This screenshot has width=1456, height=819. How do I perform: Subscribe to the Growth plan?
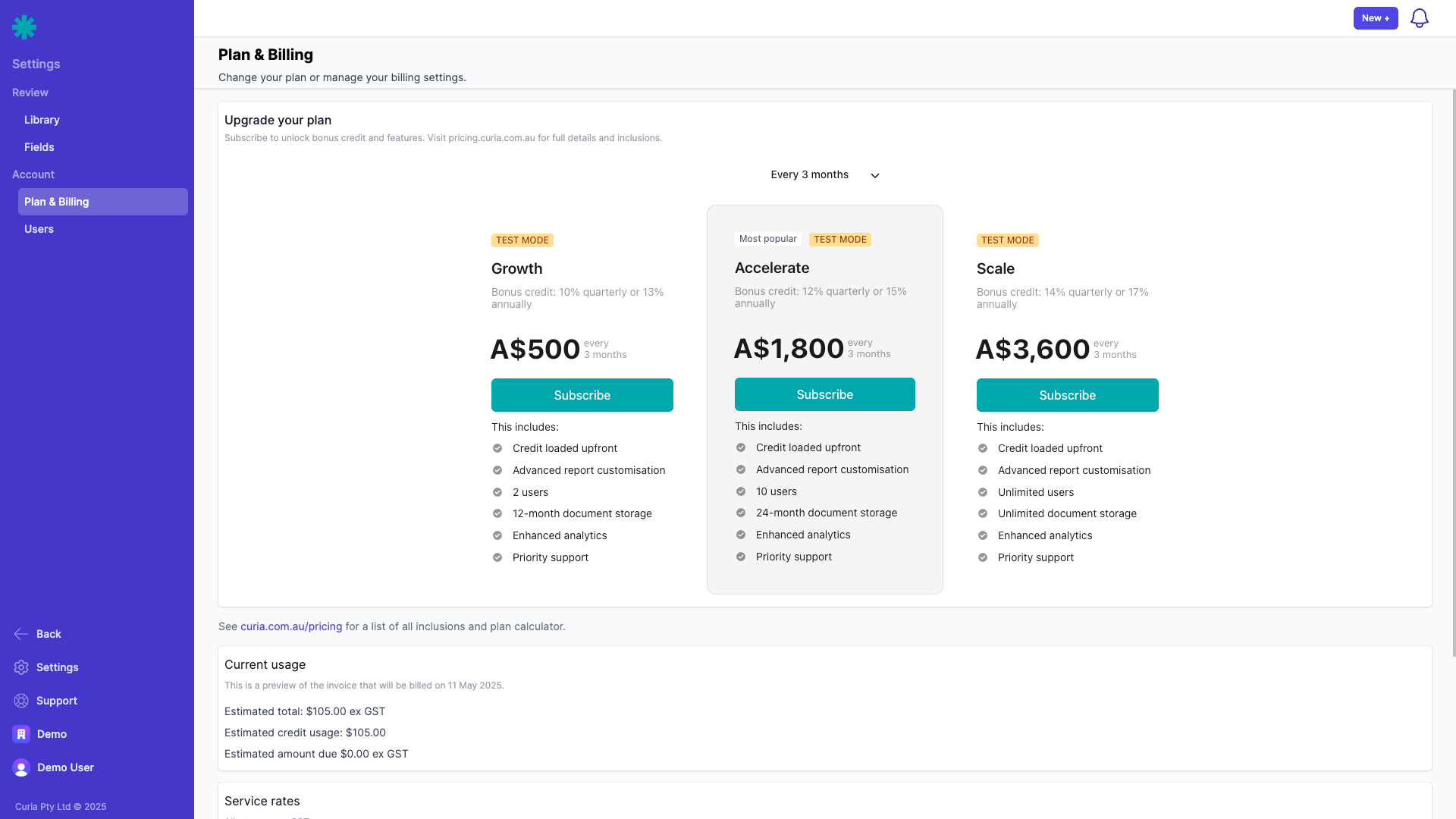(x=582, y=395)
